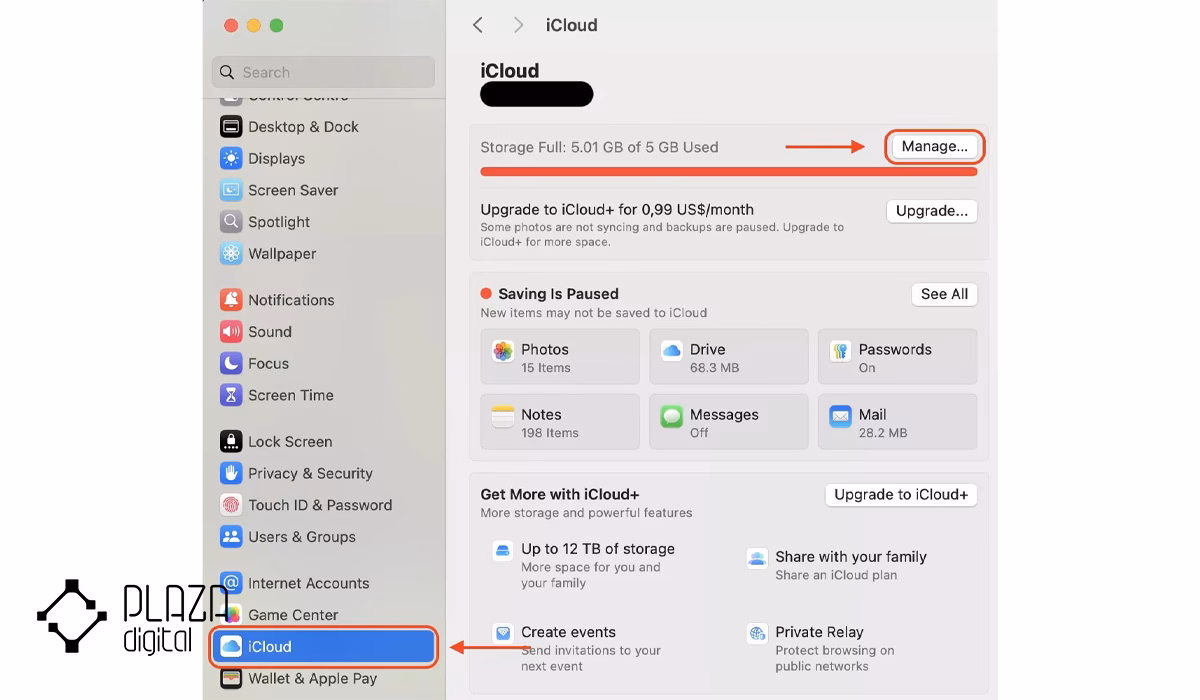Screen dimensions: 1200x700
Task: Click 'Protect browsing on public networks' text
Action: 835,658
